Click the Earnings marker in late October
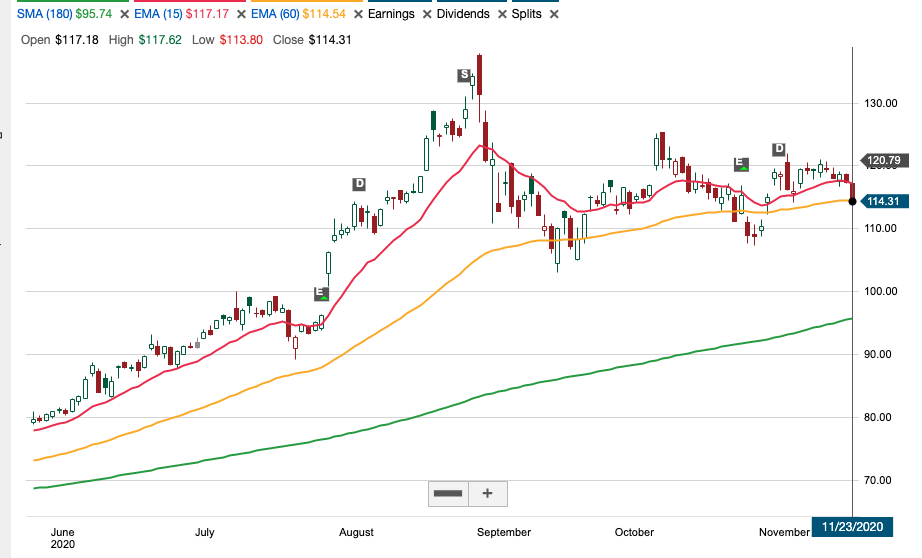 (741, 164)
